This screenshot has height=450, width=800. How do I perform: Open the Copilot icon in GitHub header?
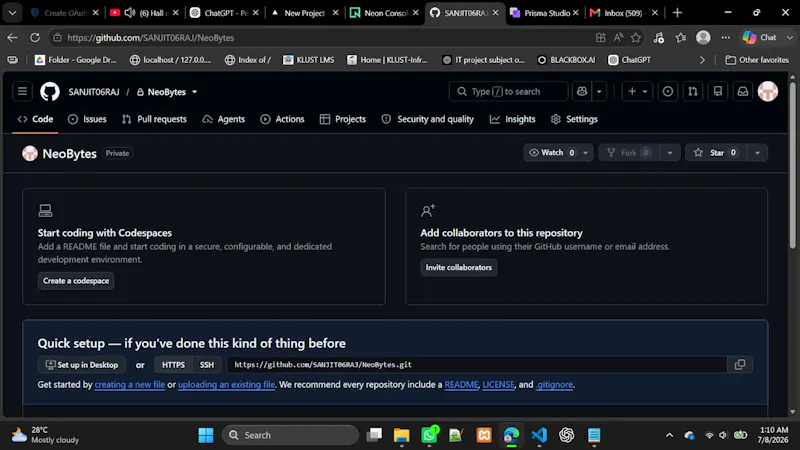coord(582,91)
